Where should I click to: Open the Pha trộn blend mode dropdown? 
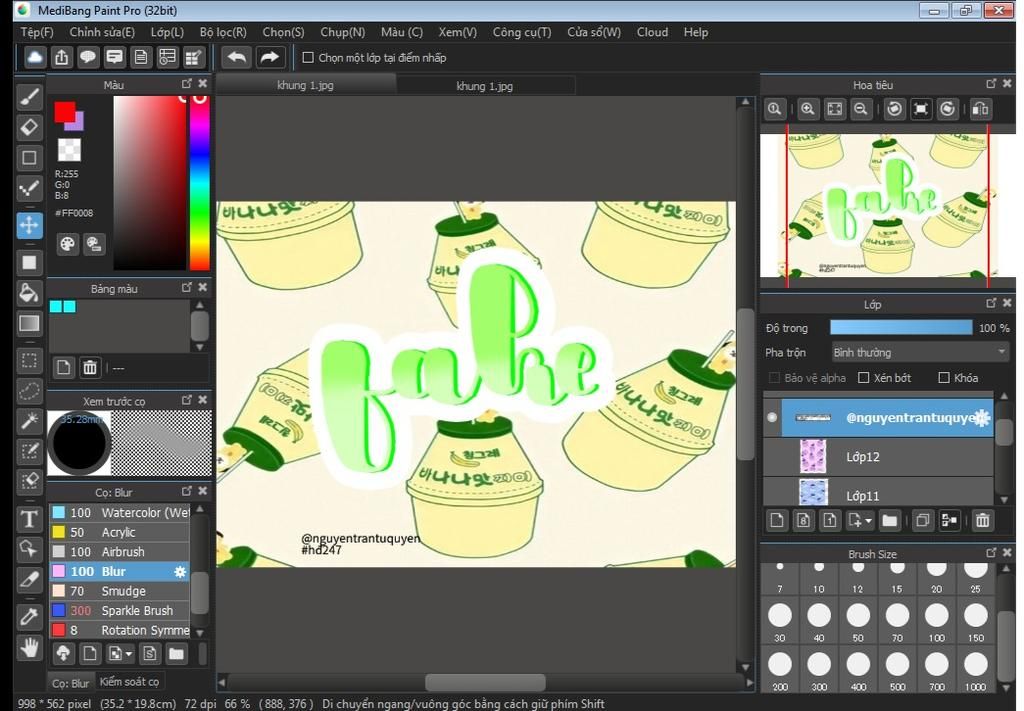tap(920, 353)
